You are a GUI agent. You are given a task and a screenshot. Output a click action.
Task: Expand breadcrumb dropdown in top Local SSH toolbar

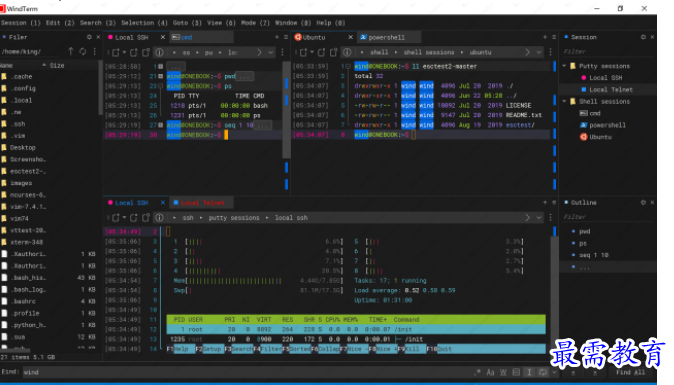271,52
